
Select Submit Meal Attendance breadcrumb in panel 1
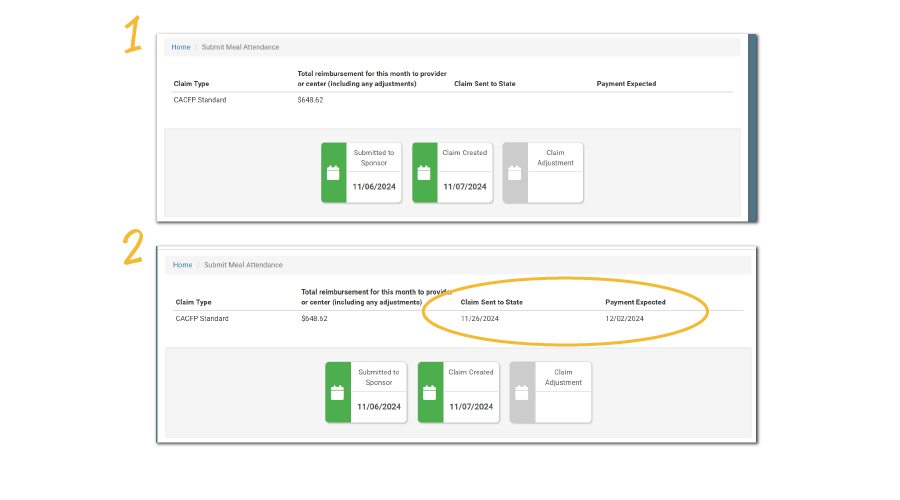click(241, 47)
